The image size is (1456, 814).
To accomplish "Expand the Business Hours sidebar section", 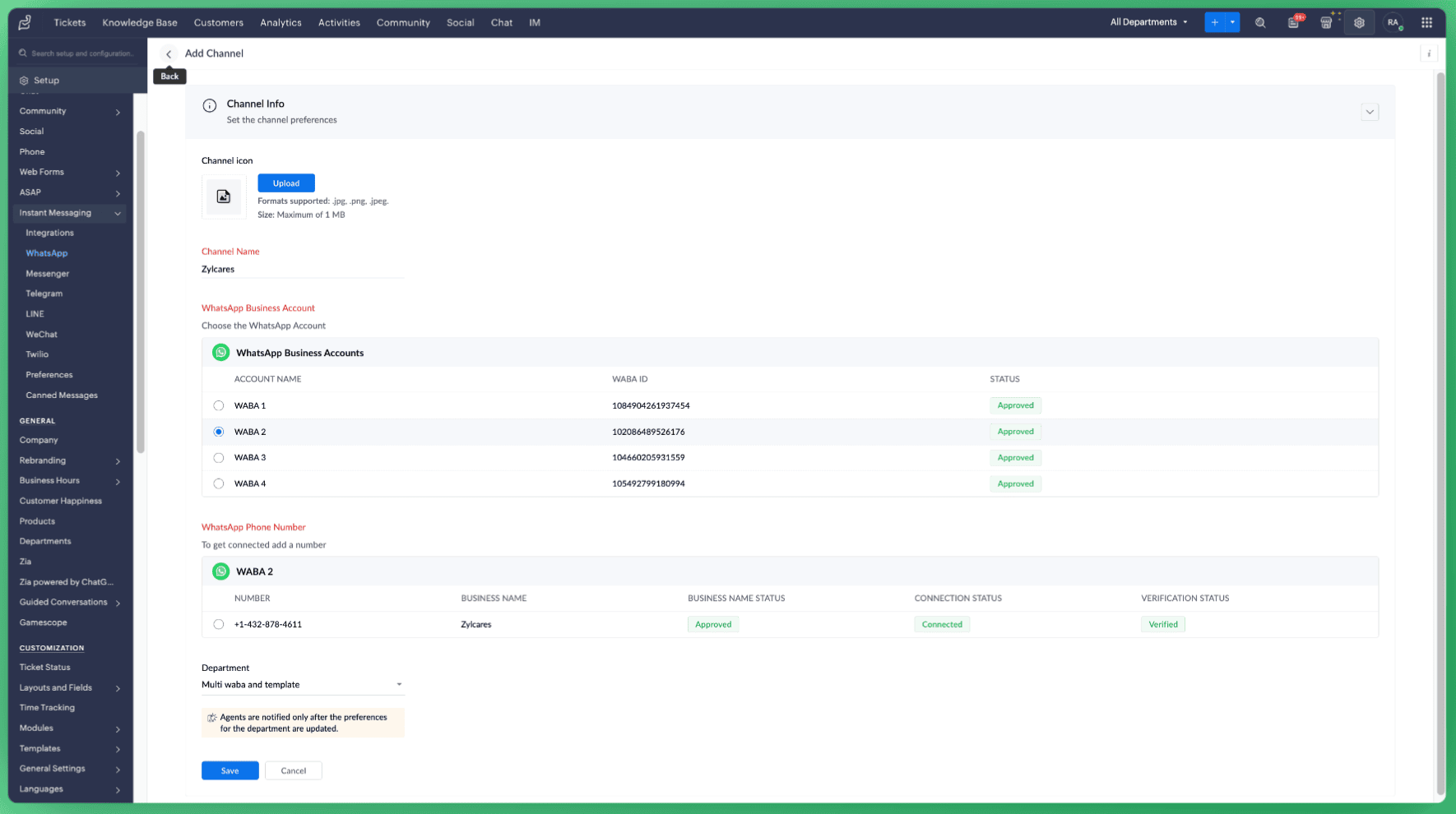I will (x=118, y=482).
